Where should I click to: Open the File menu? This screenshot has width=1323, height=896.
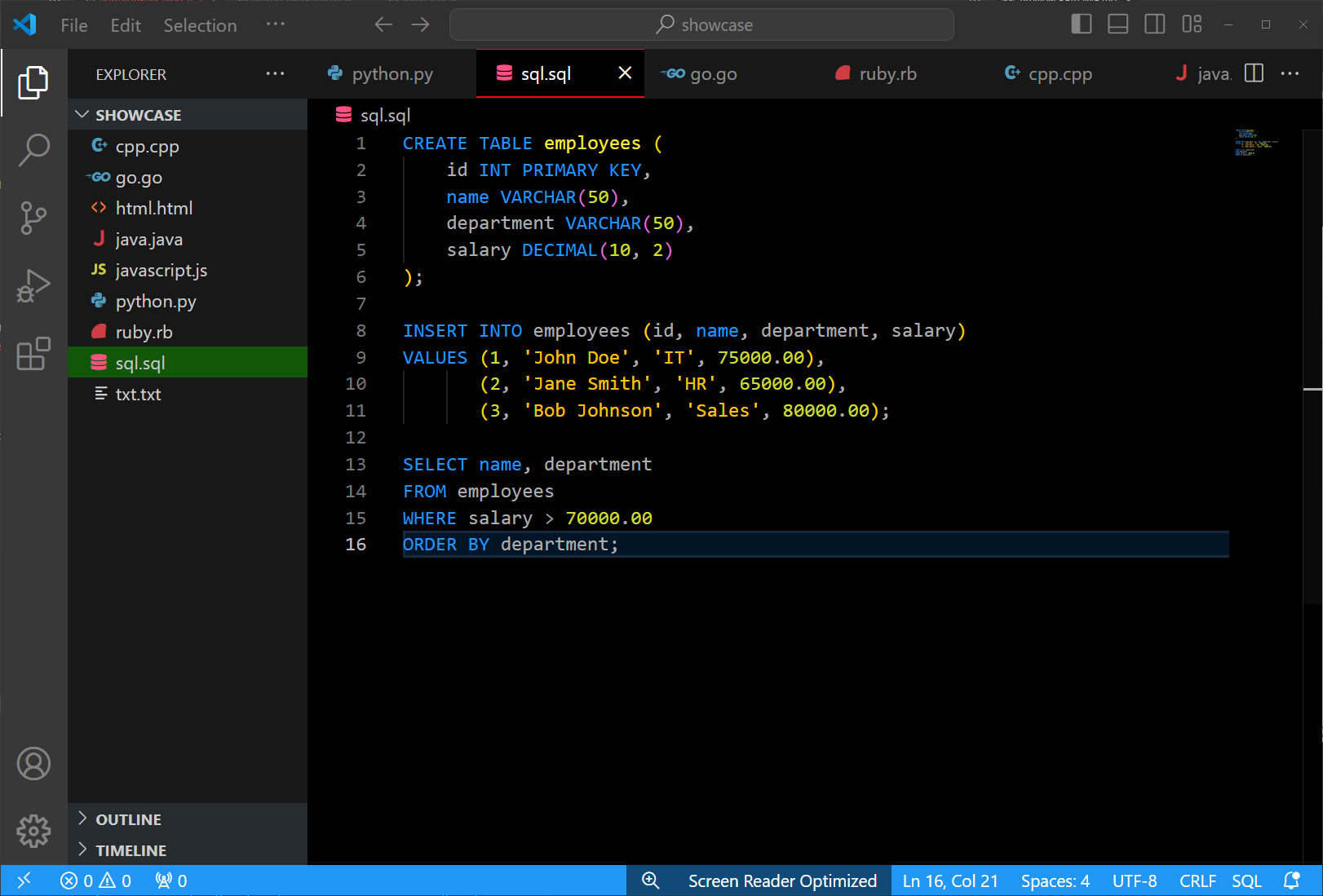pyautogui.click(x=74, y=25)
